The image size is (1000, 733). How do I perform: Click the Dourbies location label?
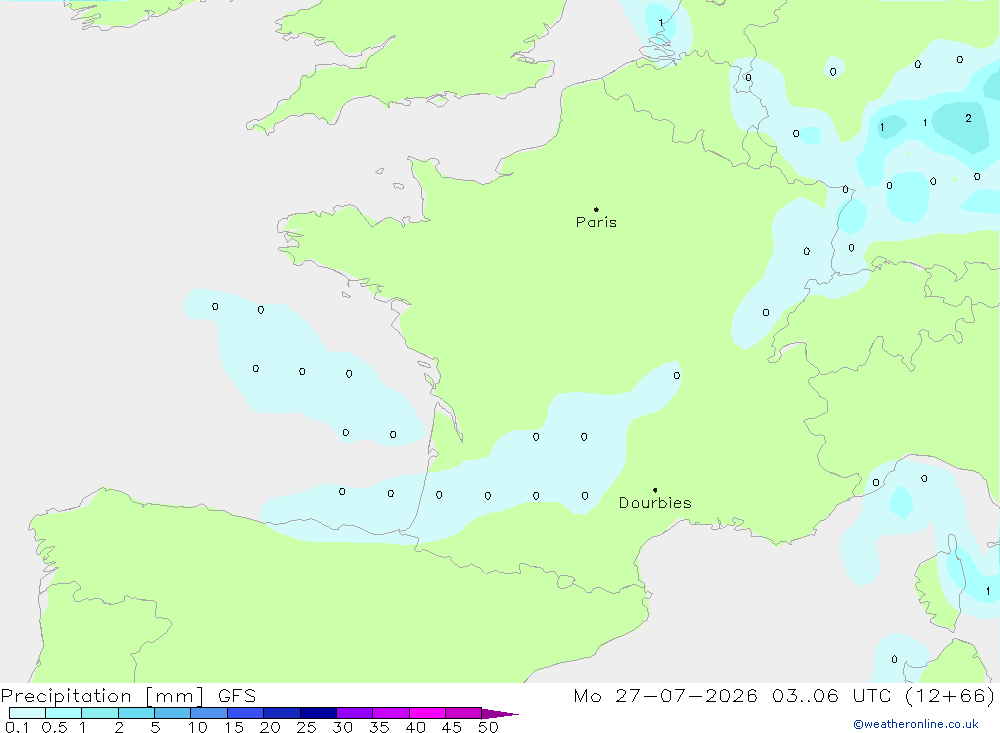(655, 503)
